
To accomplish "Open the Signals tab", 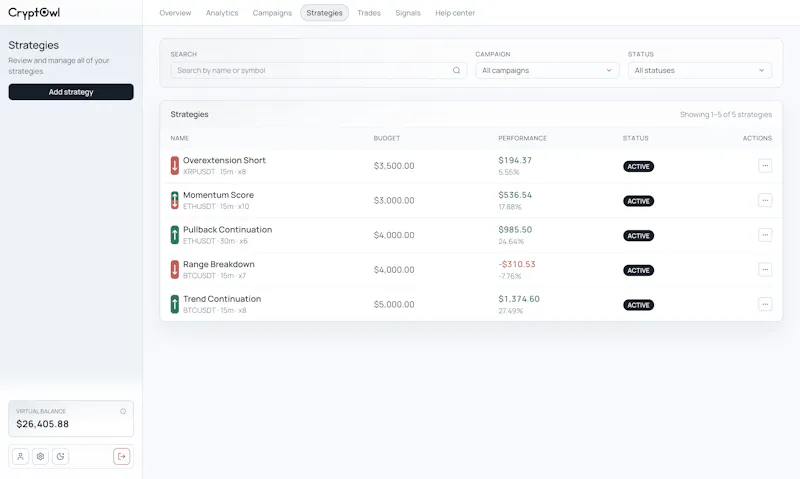I will [408, 13].
